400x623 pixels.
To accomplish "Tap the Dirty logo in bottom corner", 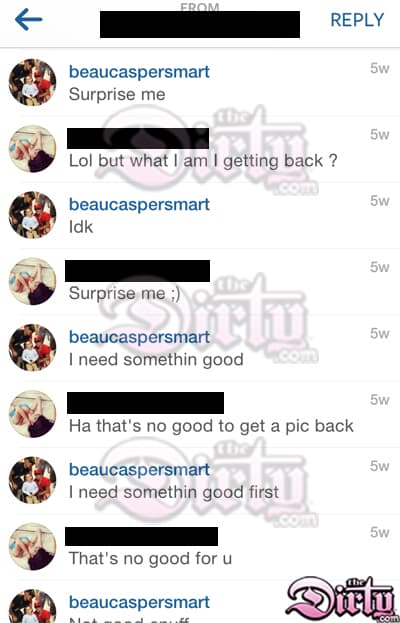I will pos(342,600).
